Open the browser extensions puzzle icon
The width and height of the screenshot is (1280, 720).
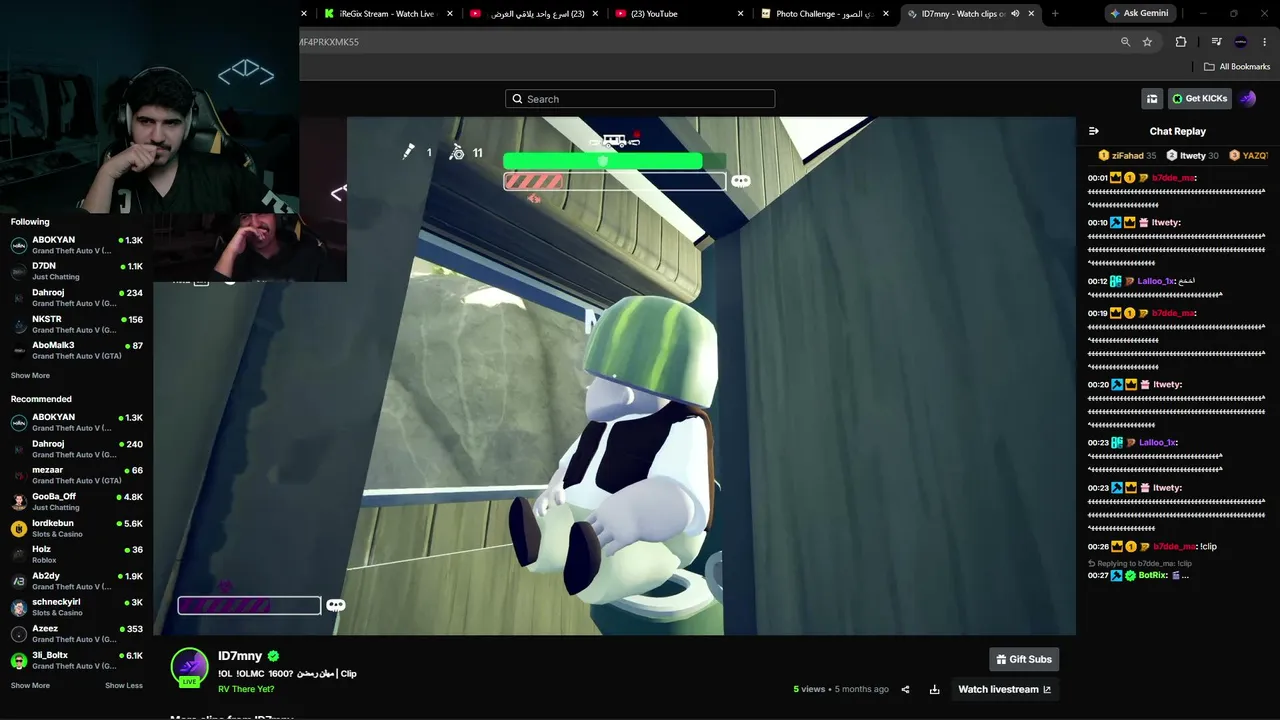(1181, 42)
